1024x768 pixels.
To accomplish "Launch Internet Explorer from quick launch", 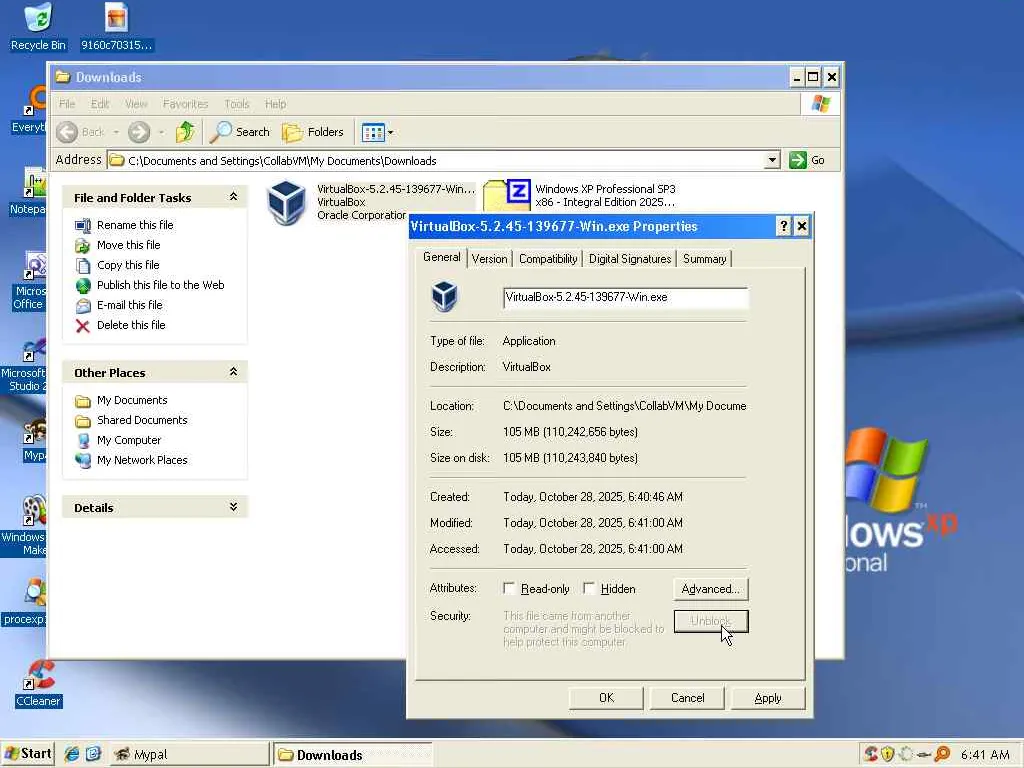I will coord(71,754).
